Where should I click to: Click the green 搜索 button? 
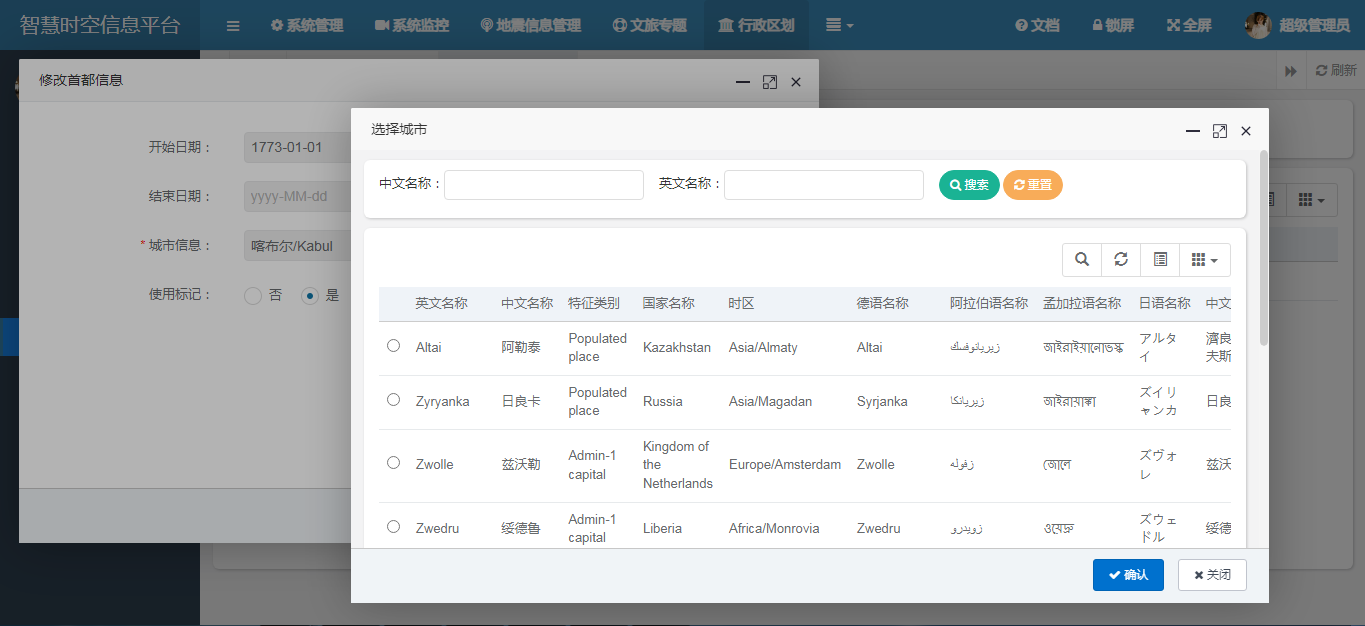(969, 185)
